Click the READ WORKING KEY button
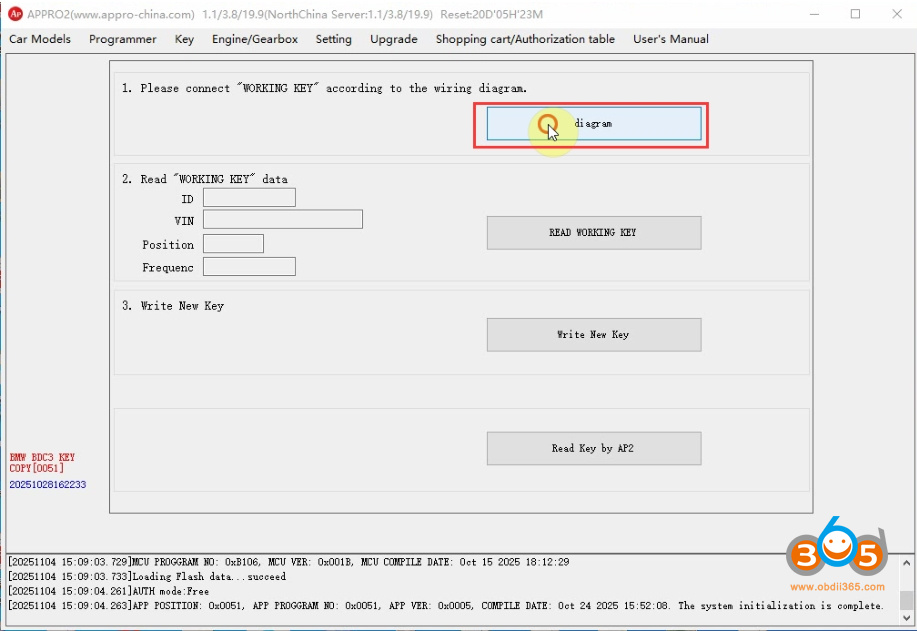The width and height of the screenshot is (917, 631). coord(593,232)
